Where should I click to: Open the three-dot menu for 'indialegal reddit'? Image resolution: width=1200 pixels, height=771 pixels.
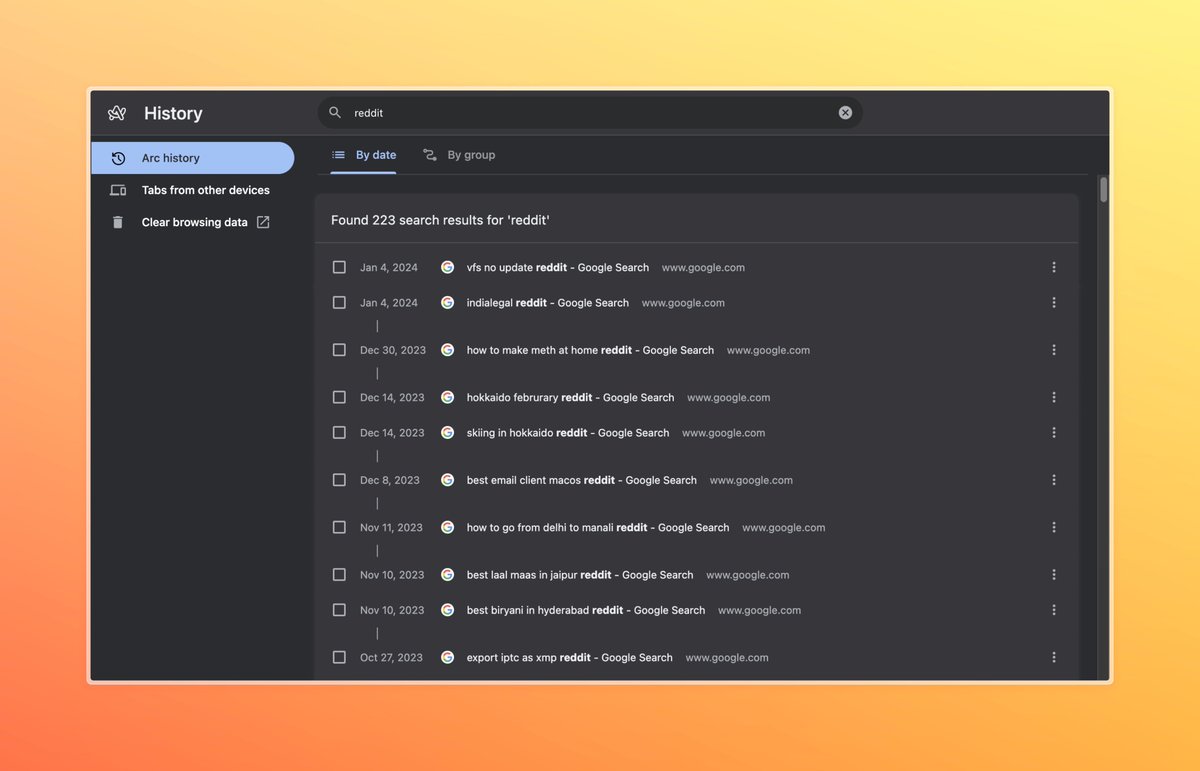click(1054, 302)
